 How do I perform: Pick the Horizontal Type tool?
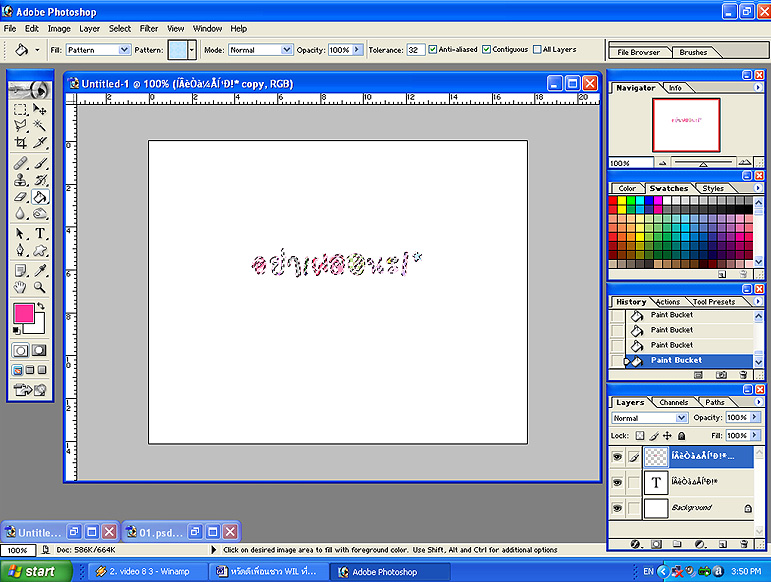pyautogui.click(x=40, y=234)
